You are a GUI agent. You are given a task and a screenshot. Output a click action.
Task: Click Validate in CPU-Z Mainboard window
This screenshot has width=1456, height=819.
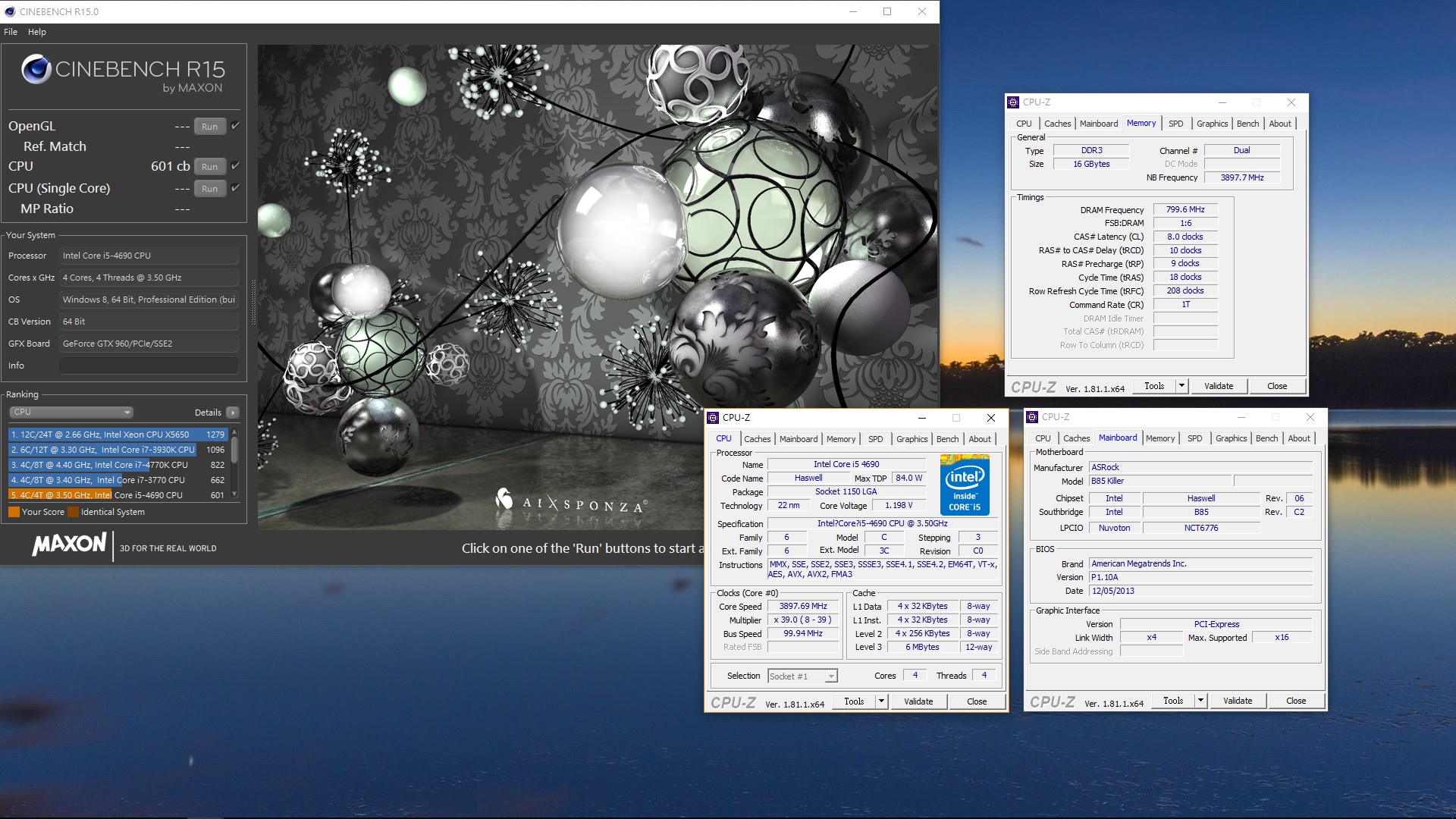[x=1238, y=701]
